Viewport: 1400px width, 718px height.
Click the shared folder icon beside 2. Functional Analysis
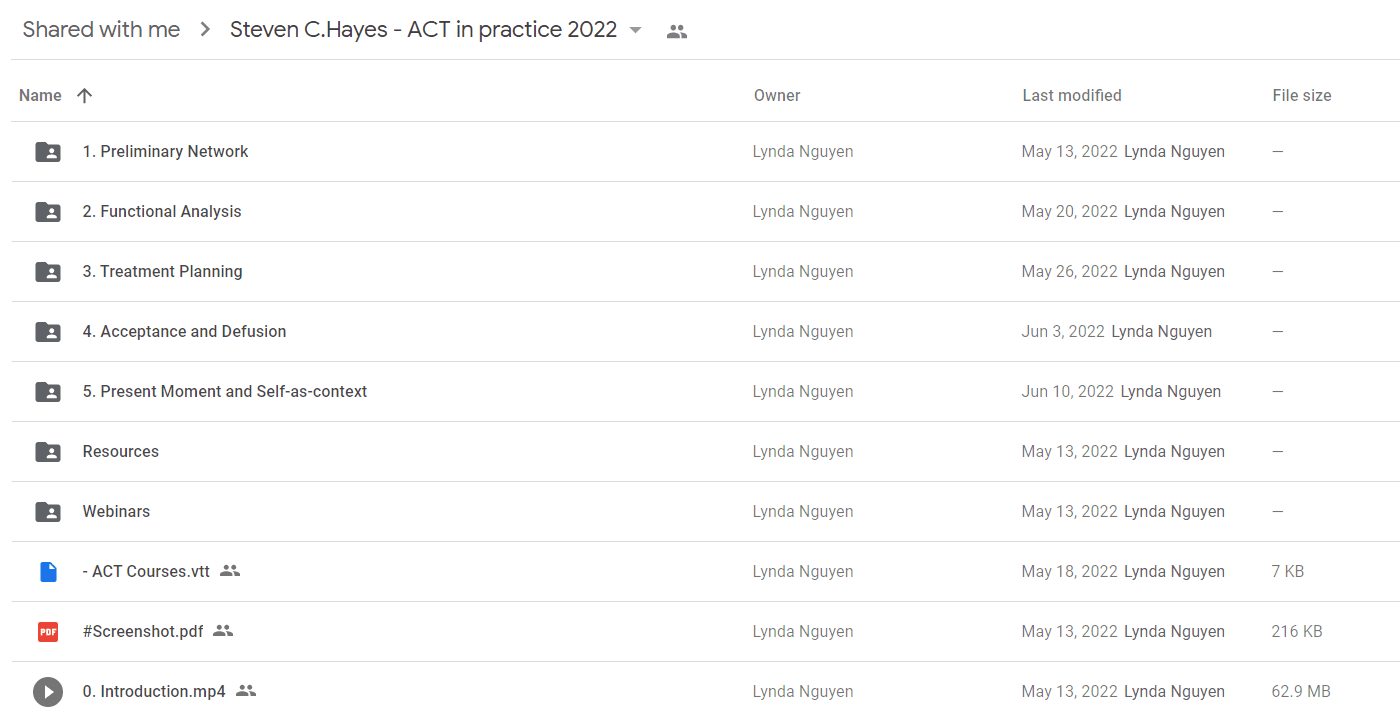pos(48,212)
